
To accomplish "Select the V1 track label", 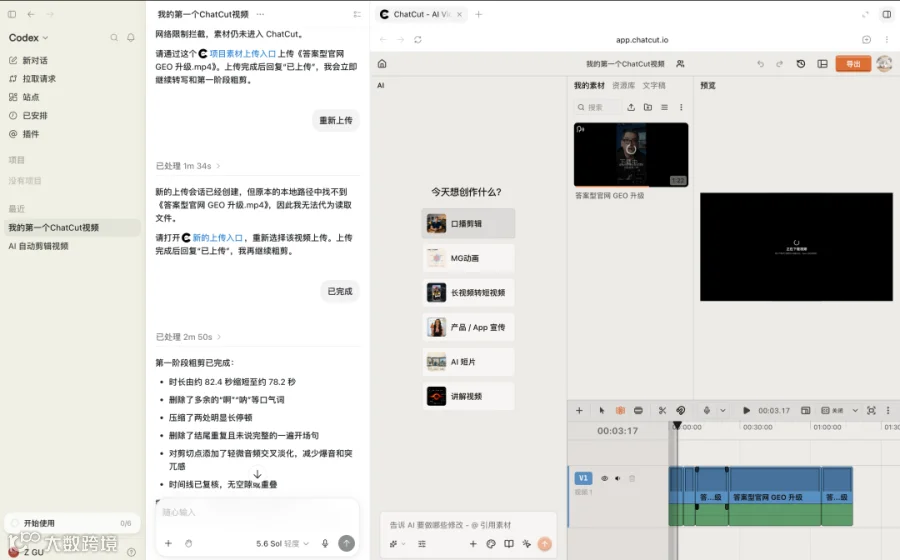I will point(583,478).
